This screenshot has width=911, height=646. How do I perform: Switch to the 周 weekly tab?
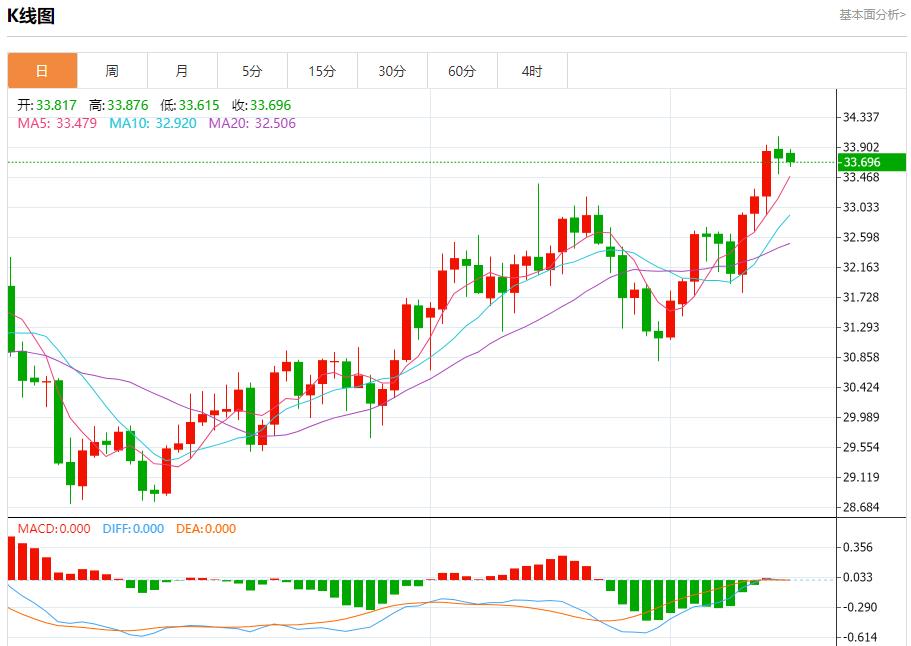(x=112, y=71)
